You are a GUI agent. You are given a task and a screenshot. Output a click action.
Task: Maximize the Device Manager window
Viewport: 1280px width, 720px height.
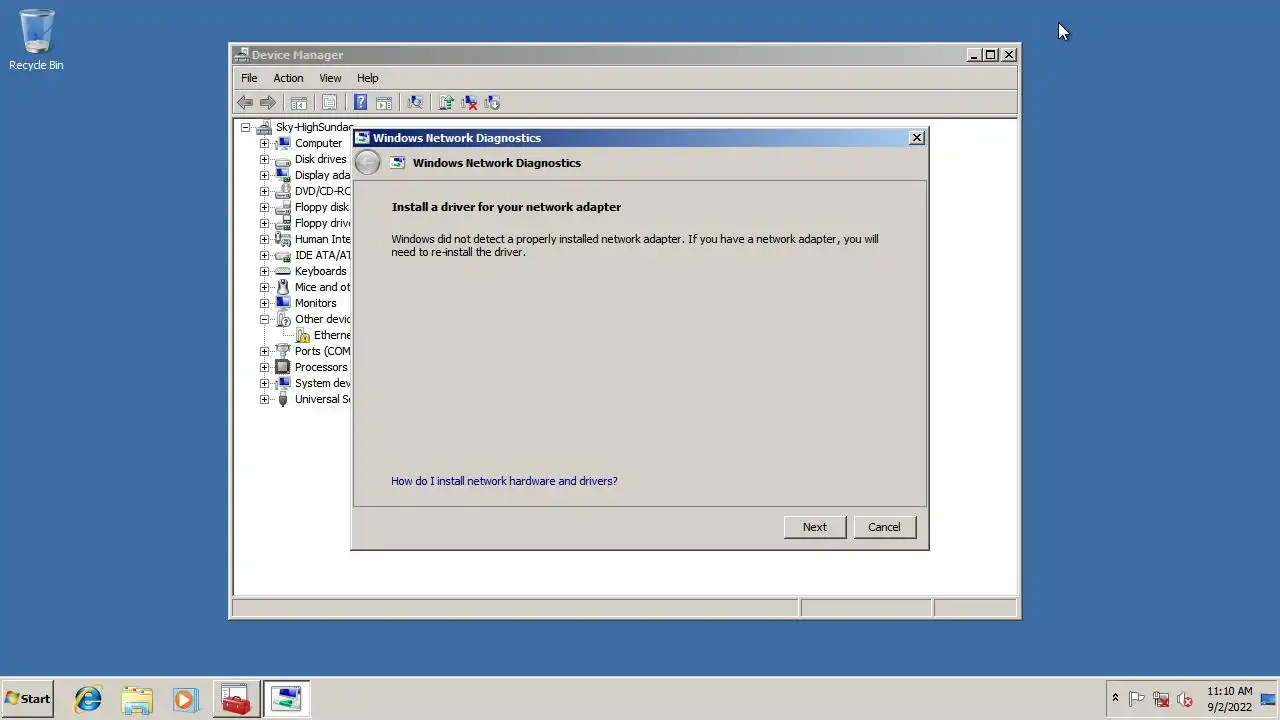click(990, 55)
